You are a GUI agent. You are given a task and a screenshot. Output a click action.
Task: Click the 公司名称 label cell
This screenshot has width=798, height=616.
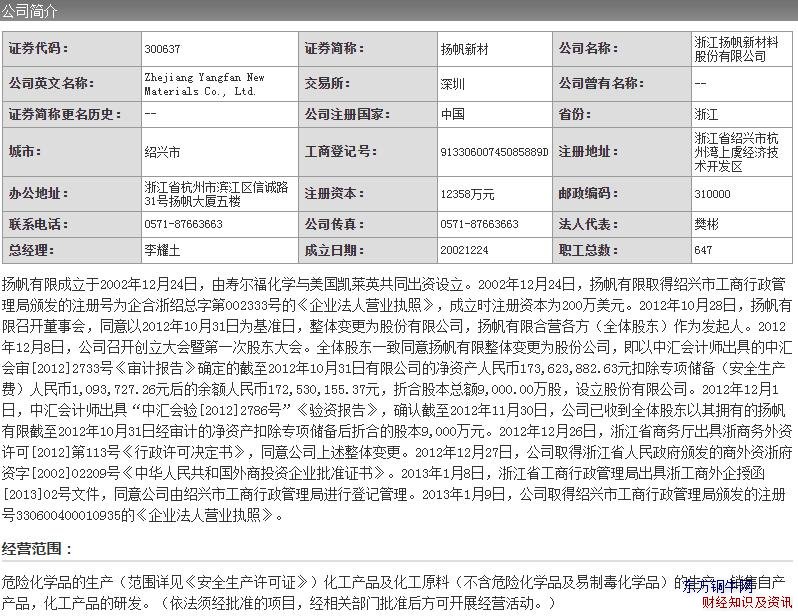(x=621, y=48)
